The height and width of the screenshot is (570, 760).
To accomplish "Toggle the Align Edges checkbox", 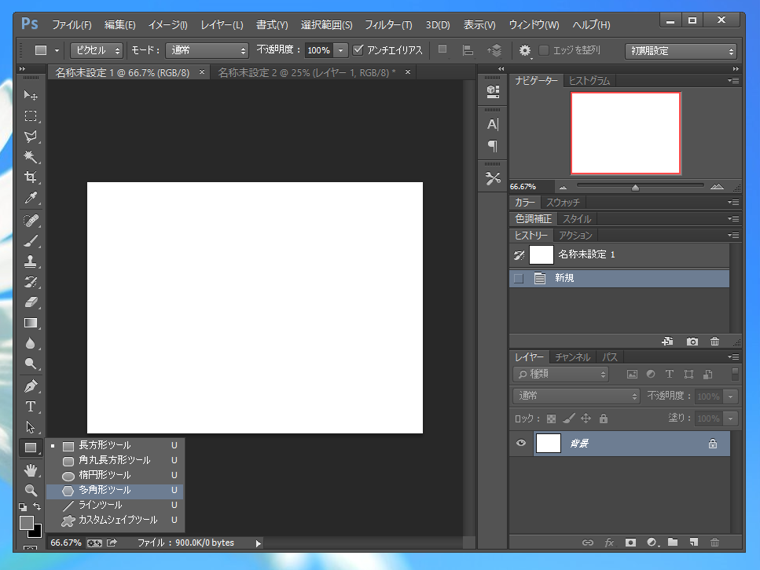I will click(544, 50).
